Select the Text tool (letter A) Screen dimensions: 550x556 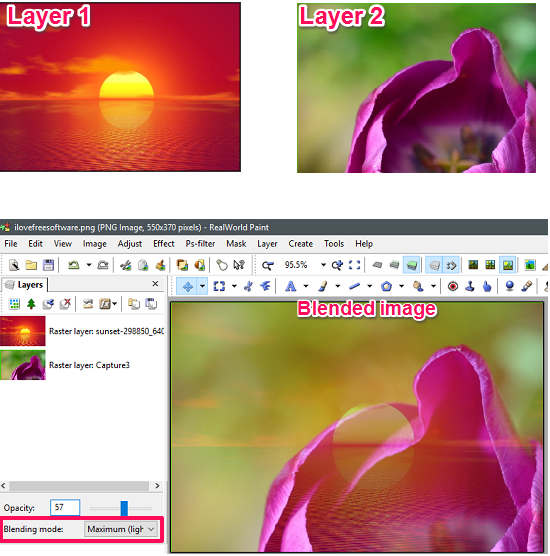pyautogui.click(x=290, y=286)
